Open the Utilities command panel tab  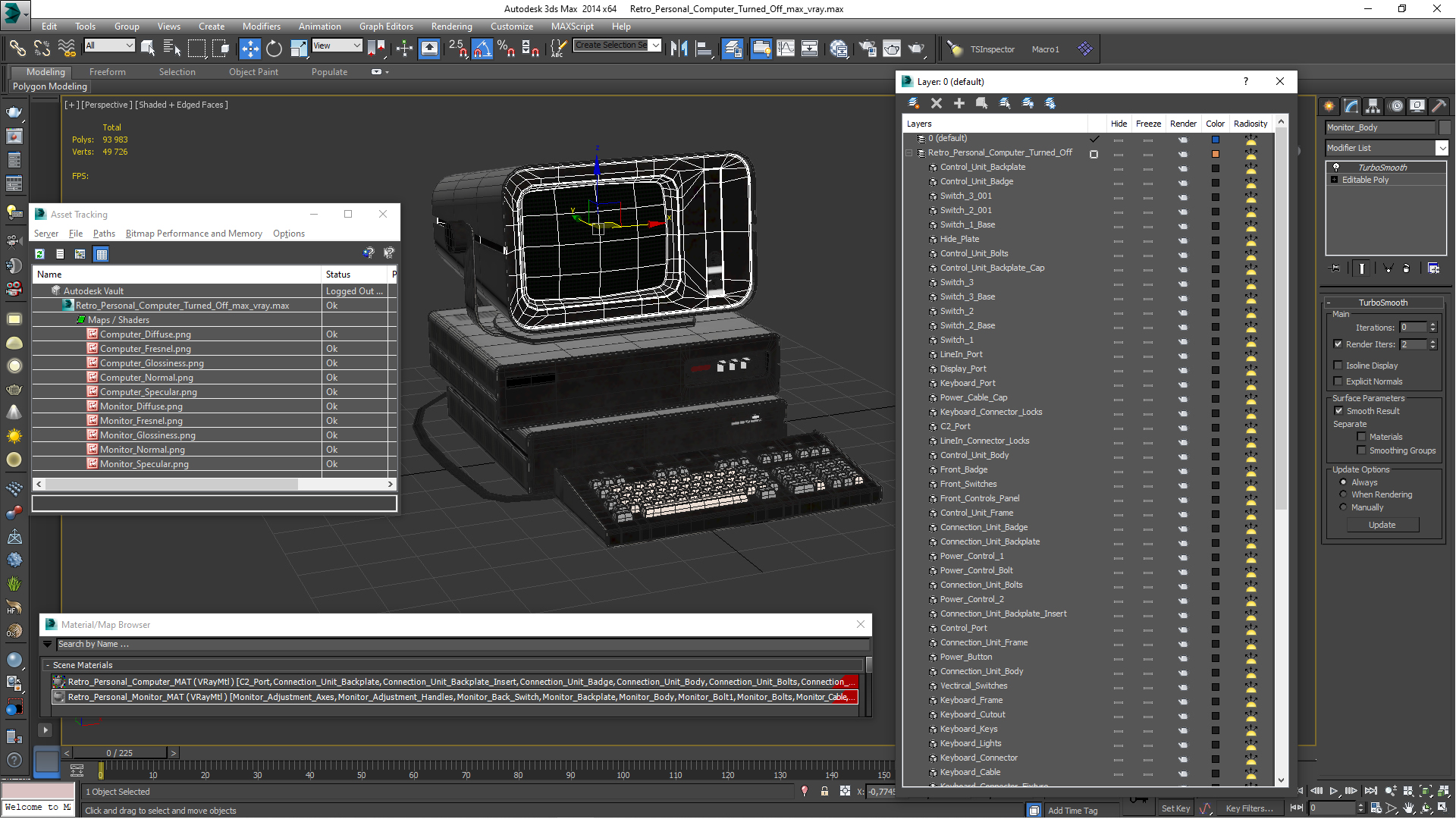[1439, 106]
